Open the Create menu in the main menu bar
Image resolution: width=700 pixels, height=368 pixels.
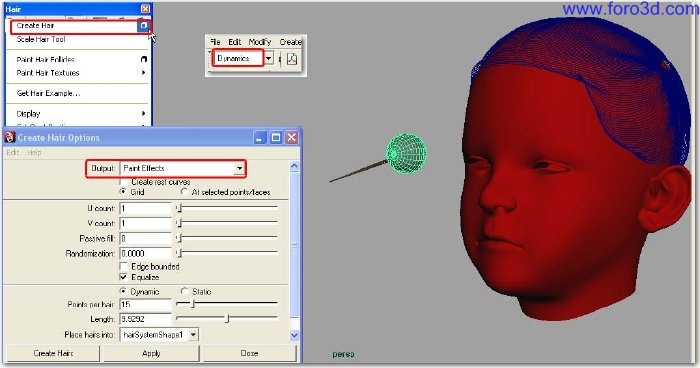[x=291, y=42]
